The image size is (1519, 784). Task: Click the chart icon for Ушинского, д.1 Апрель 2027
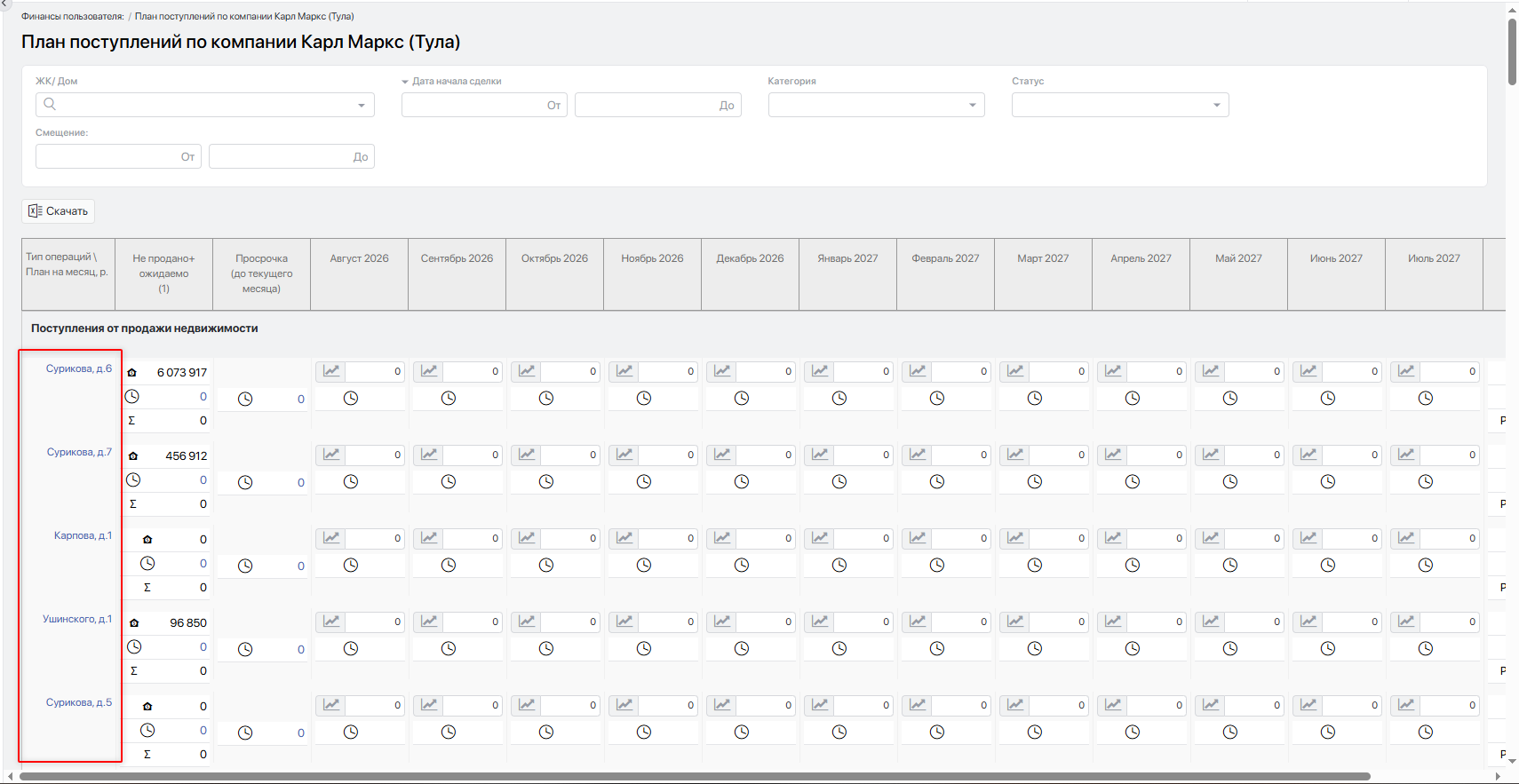pyautogui.click(x=1113, y=622)
